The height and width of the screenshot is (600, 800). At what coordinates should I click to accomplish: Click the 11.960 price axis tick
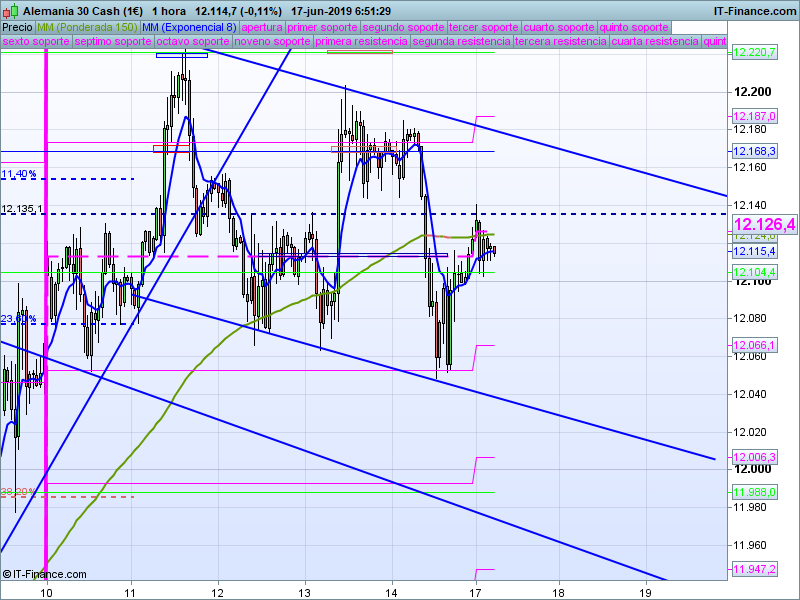pos(750,545)
